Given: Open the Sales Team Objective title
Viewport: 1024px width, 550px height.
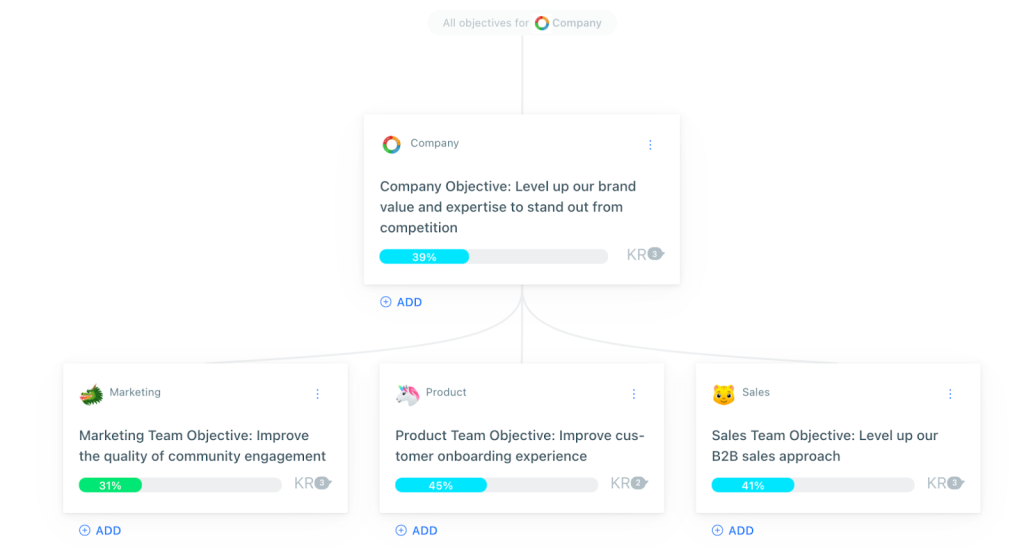Looking at the screenshot, I should pyautogui.click(x=824, y=446).
